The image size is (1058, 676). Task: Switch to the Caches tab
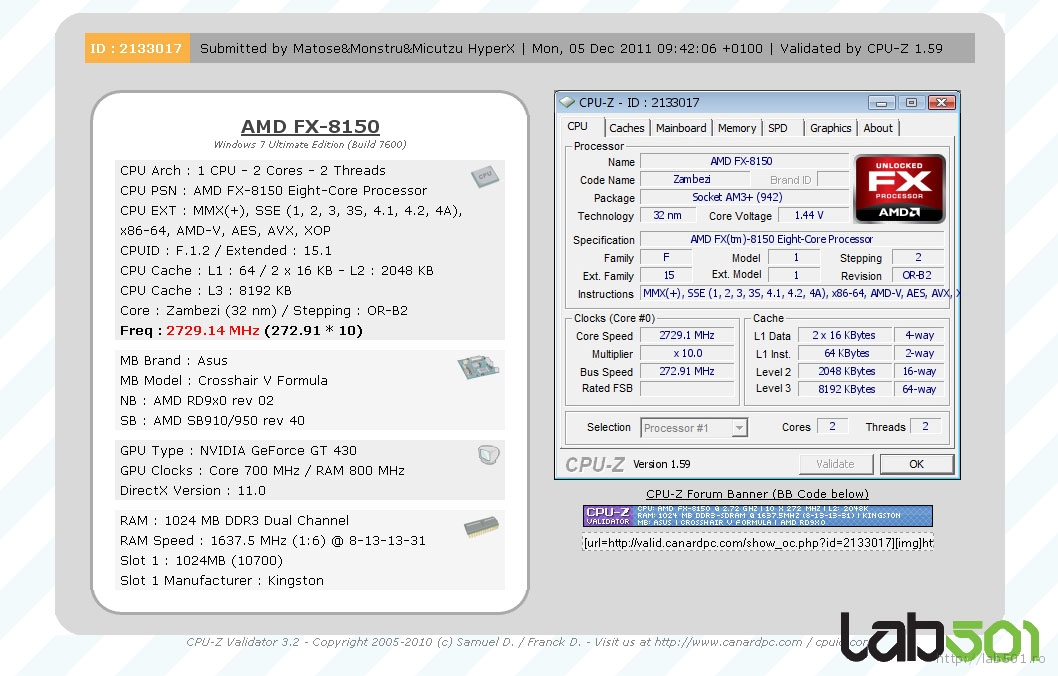pyautogui.click(x=627, y=128)
